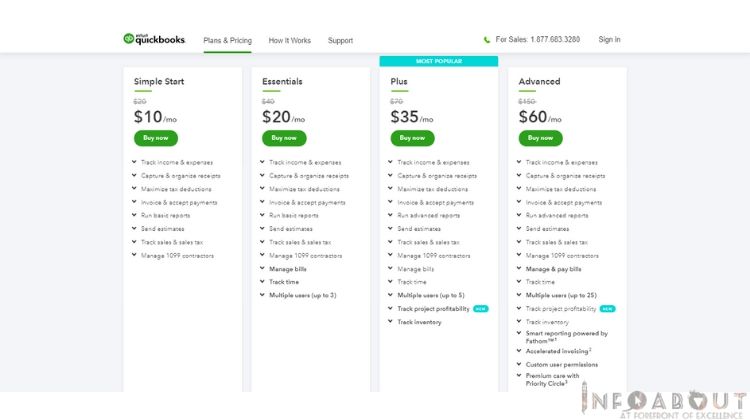Viewport: 750px width, 420px height.
Task: Click the green phone icon near For Sales
Action: point(487,40)
